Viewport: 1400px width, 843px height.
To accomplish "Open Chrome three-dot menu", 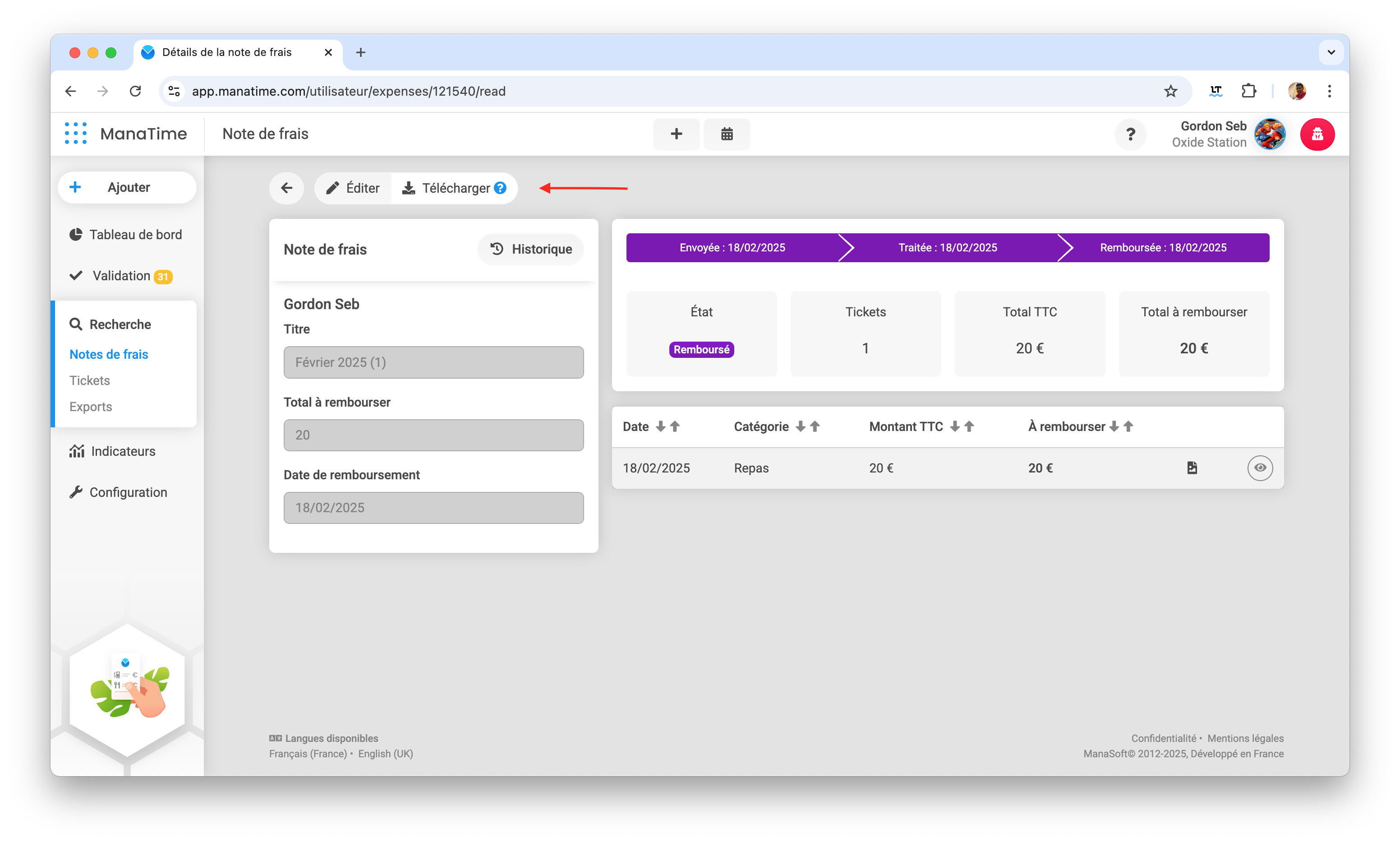I will [1329, 91].
